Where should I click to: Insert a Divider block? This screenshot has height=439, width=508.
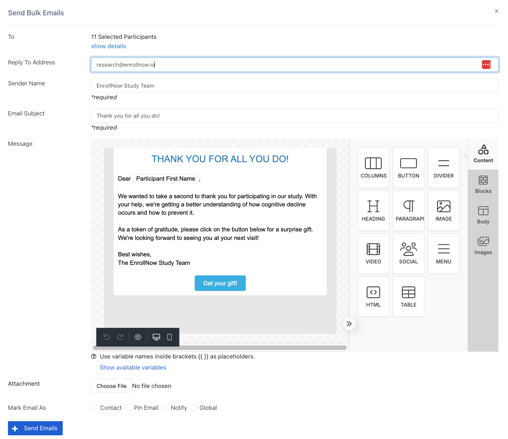[443, 168]
